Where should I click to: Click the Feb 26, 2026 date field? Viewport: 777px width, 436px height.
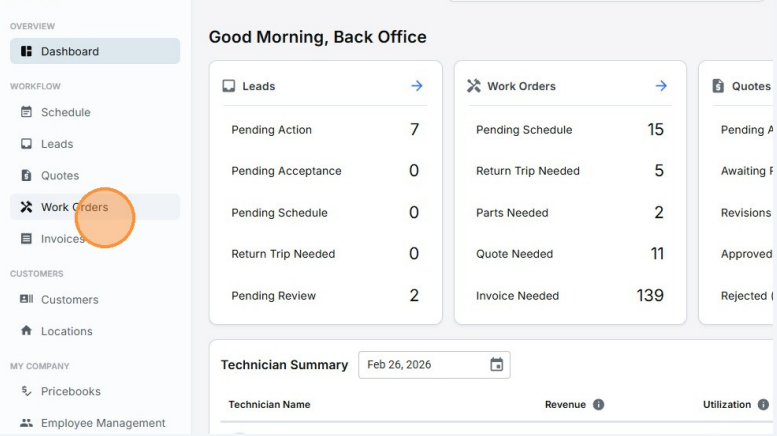click(420, 365)
